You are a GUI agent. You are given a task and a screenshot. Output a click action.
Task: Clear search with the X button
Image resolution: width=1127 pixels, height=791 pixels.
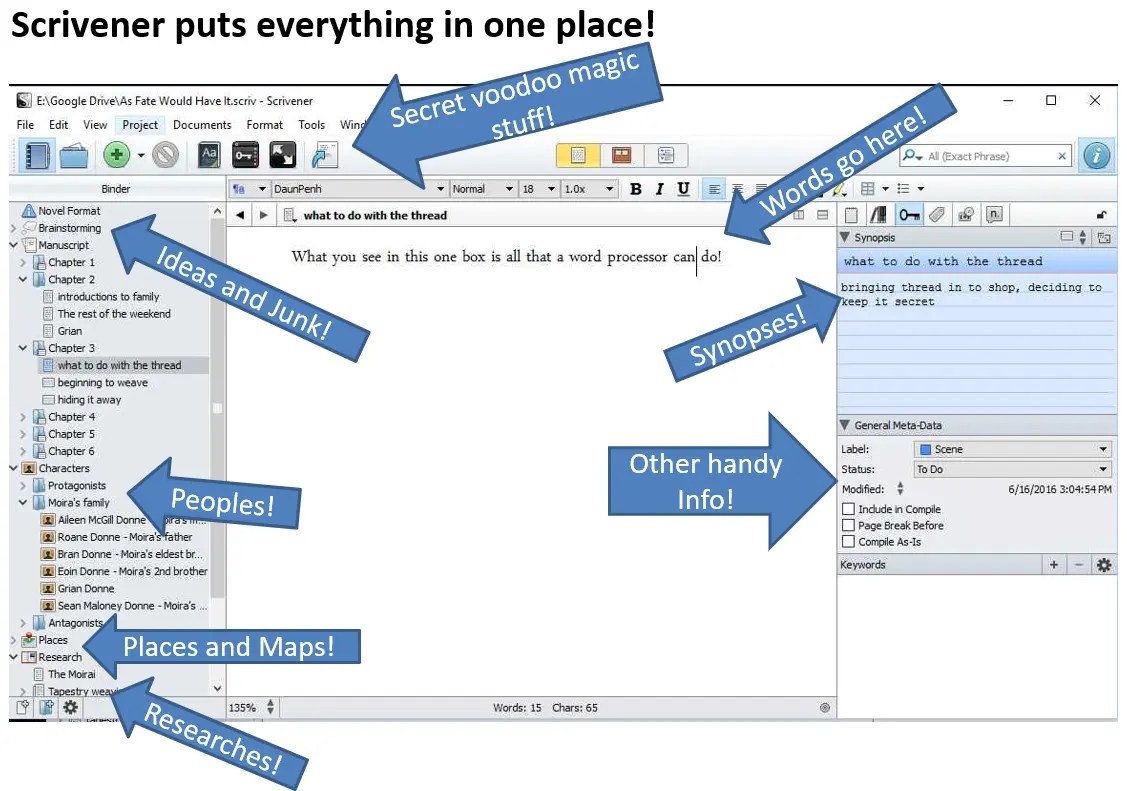pos(1062,156)
